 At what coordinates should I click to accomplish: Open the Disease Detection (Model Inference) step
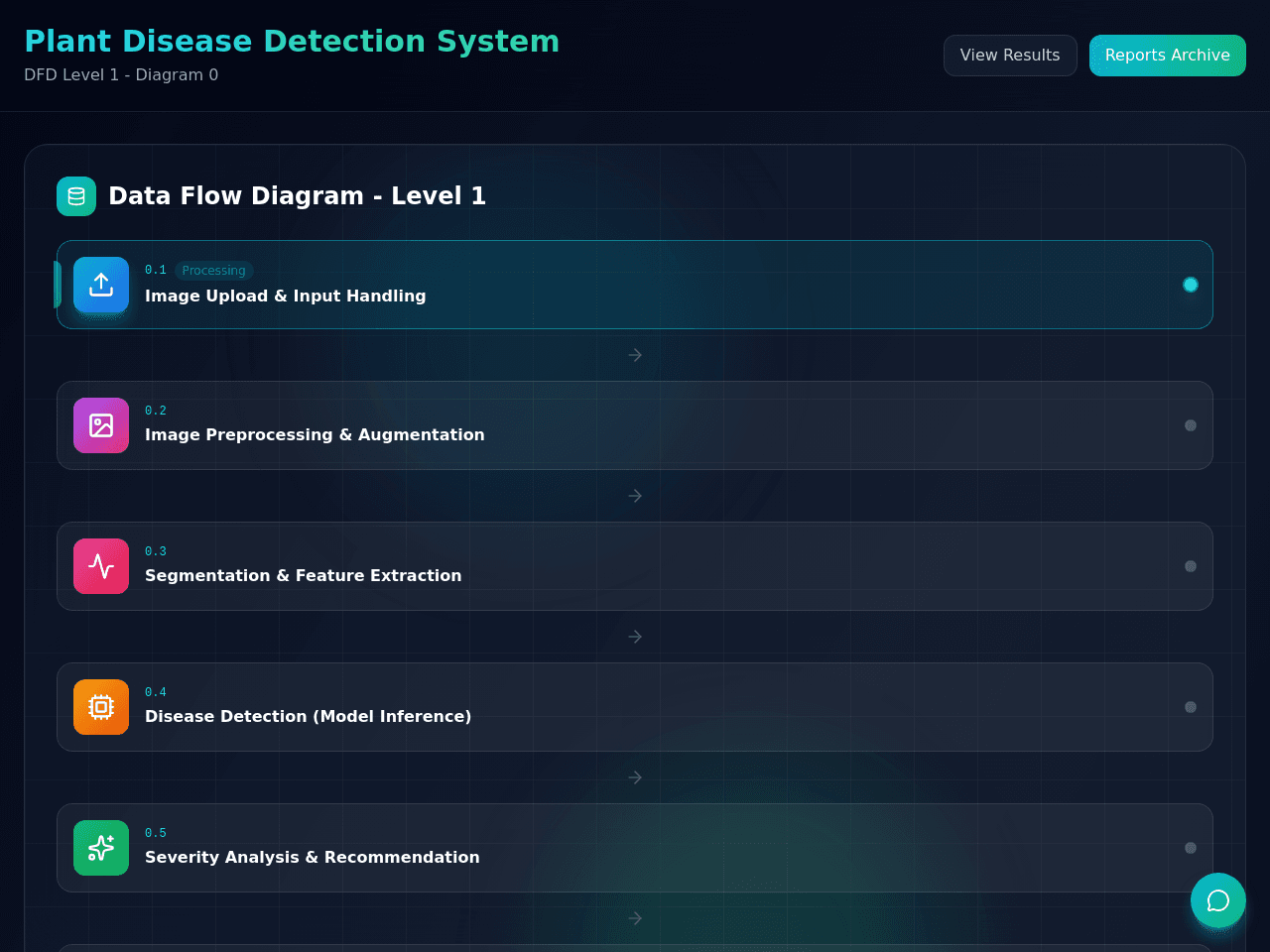[635, 707]
